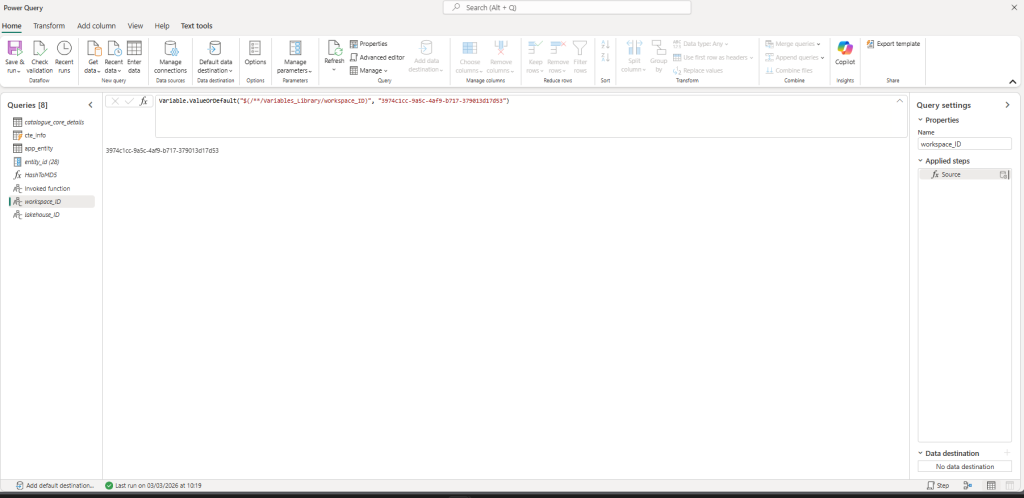
Task: Click Export template button
Action: [x=893, y=44]
